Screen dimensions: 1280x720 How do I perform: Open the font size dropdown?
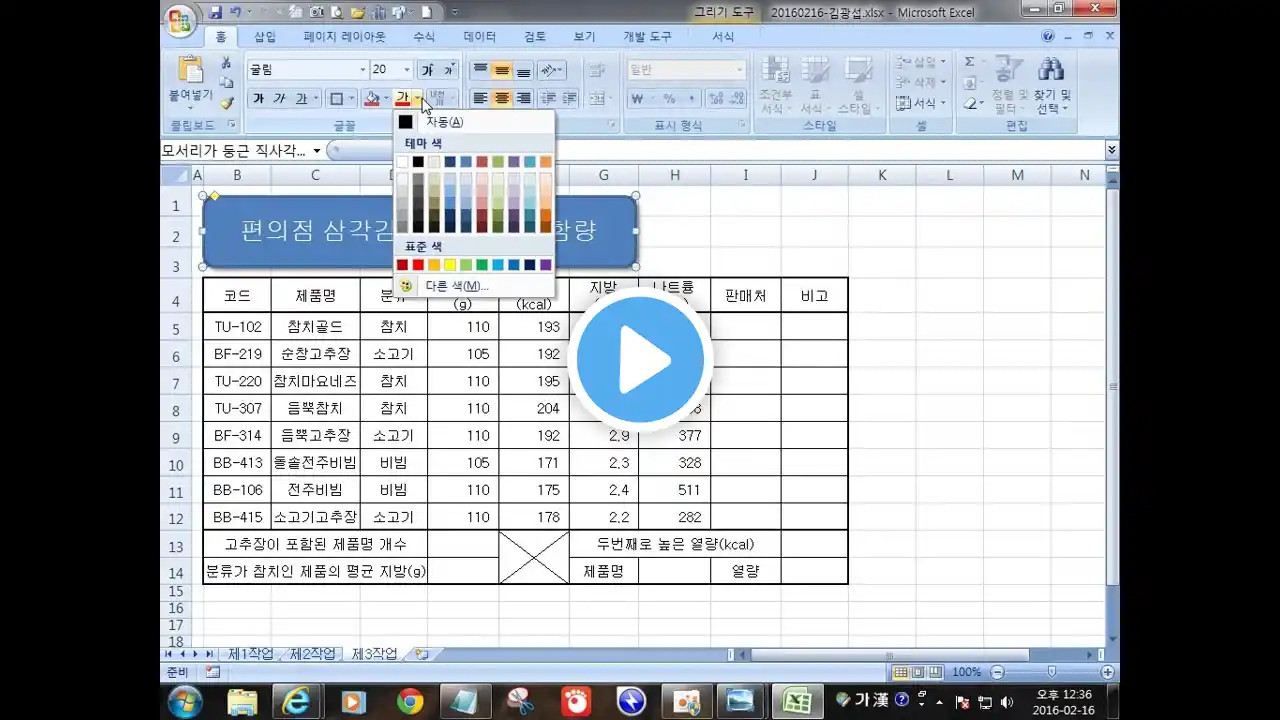406,70
